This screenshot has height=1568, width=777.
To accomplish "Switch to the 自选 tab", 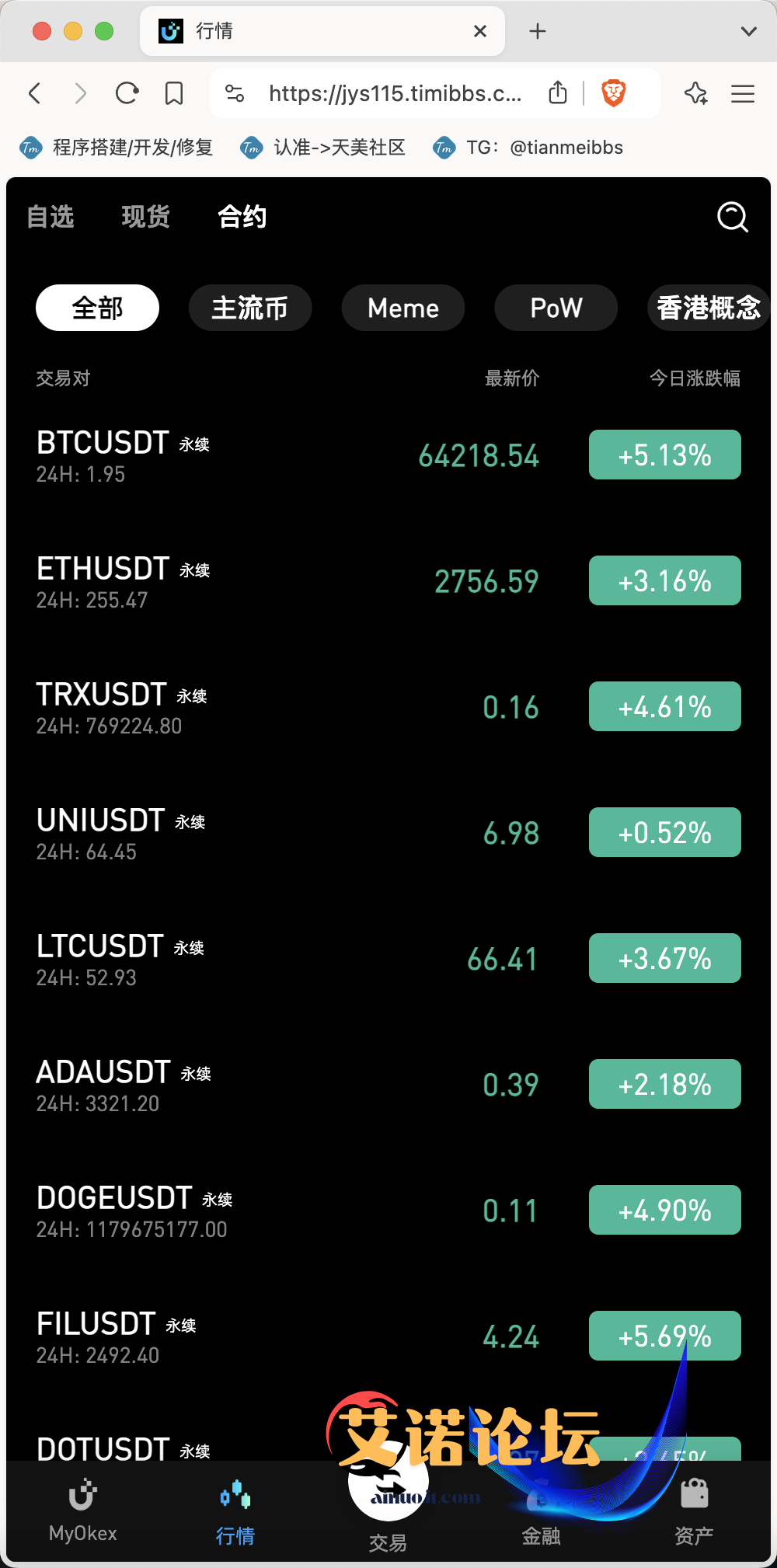I will pos(51,217).
